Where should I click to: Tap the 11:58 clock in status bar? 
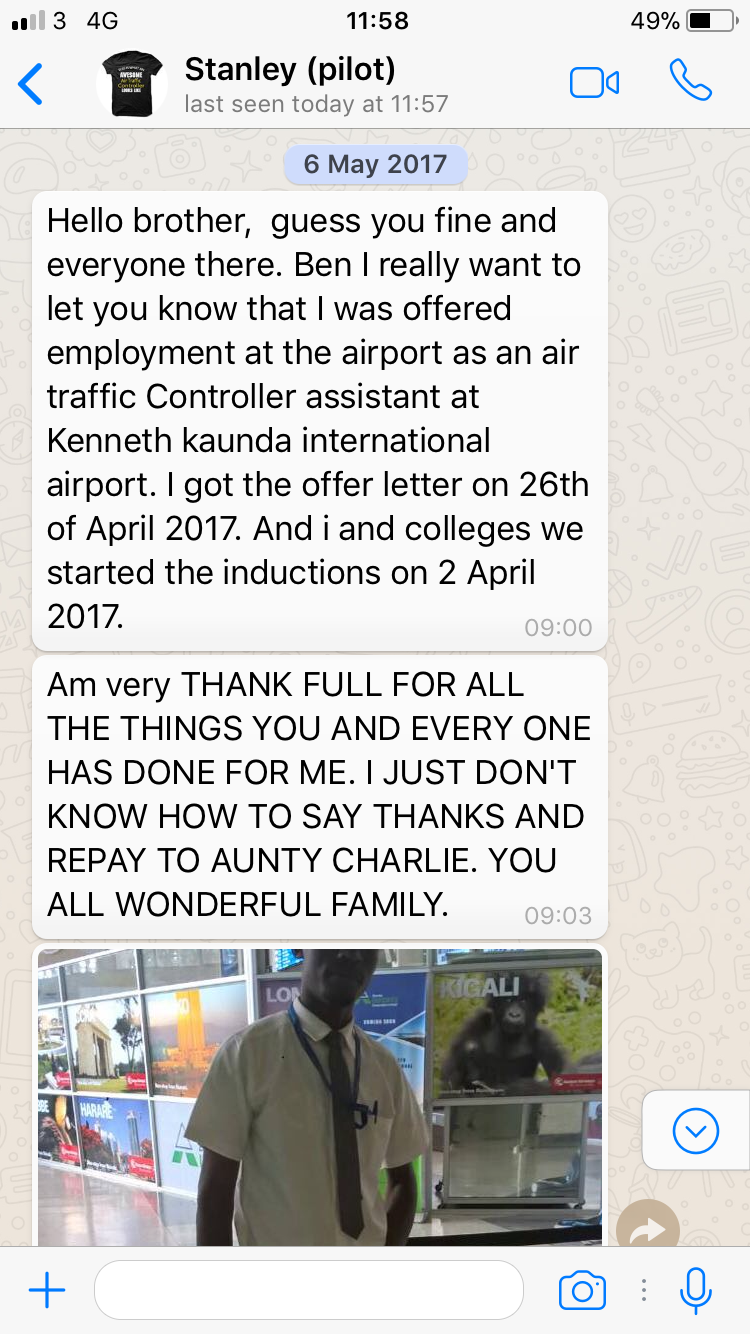(x=377, y=21)
